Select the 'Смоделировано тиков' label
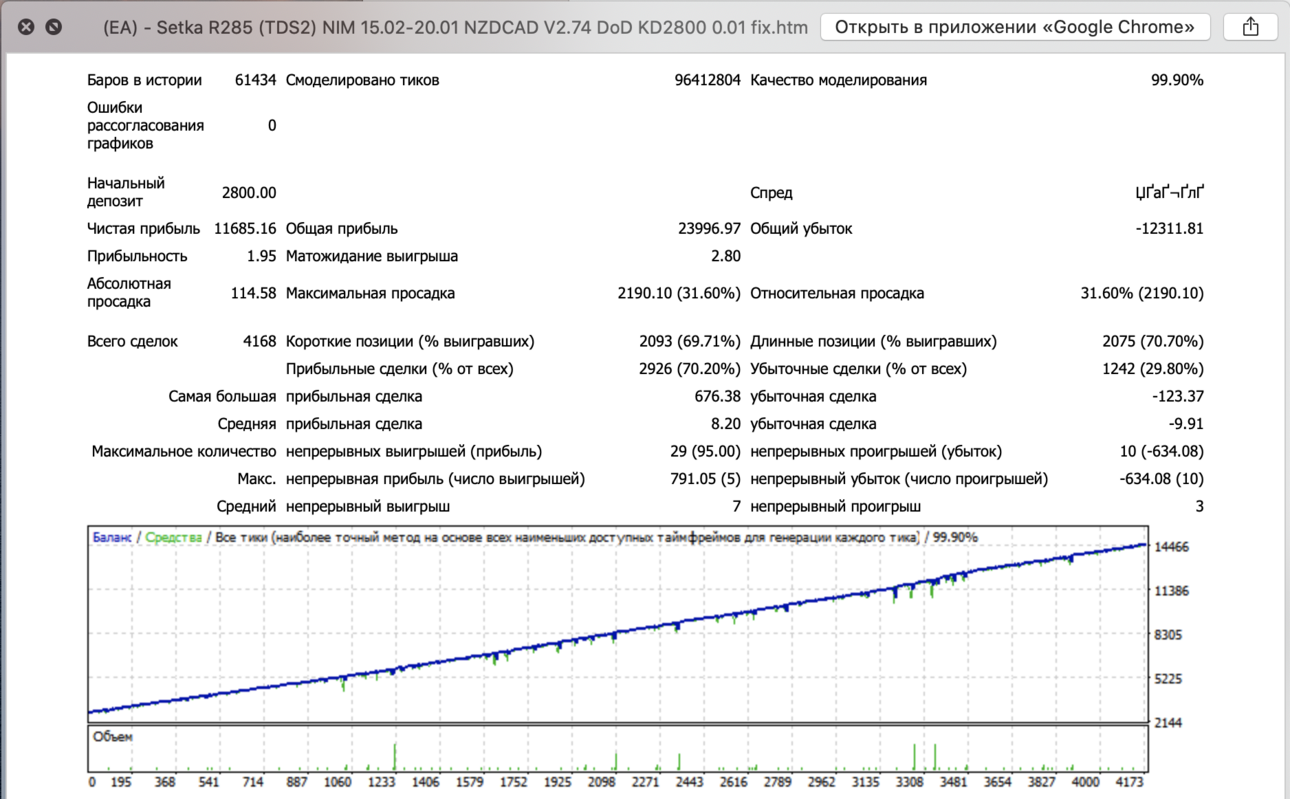 362,80
